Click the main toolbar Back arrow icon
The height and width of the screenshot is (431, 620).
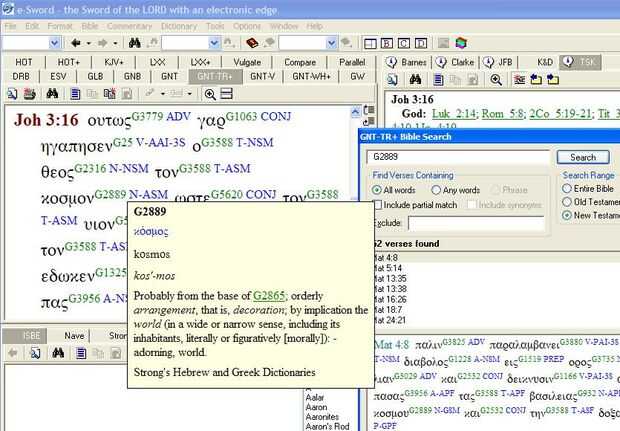click(x=76, y=43)
